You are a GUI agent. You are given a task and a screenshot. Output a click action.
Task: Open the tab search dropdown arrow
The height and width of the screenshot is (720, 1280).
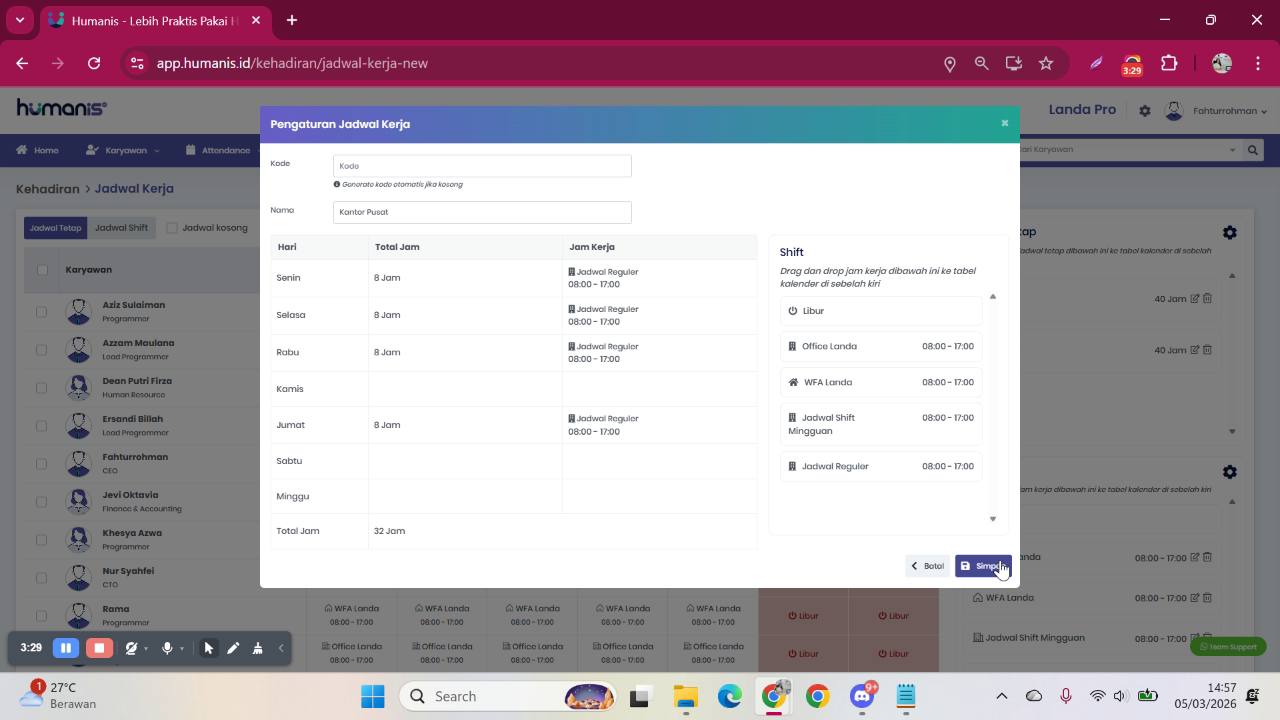click(x=20, y=20)
